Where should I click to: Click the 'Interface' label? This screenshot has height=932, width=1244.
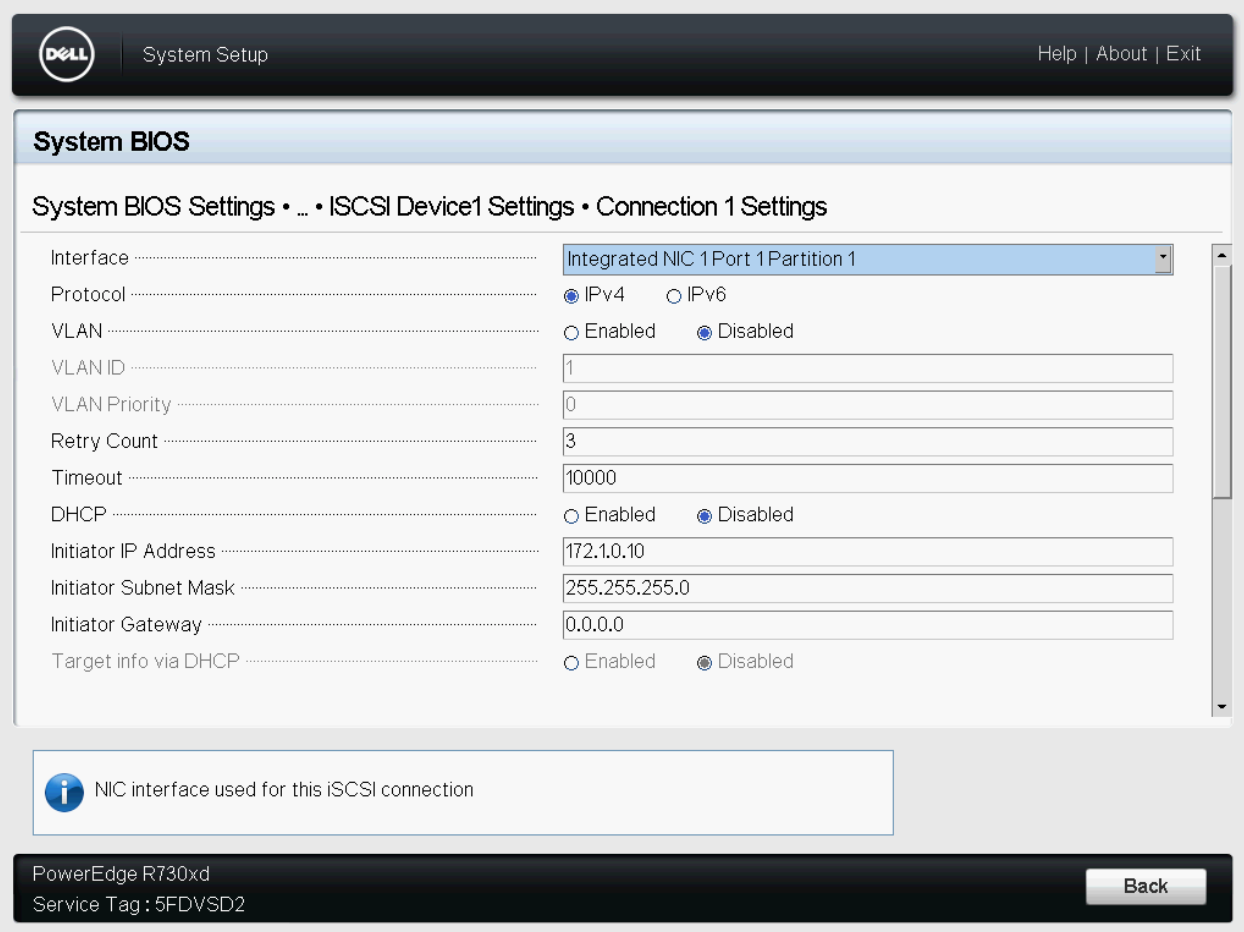coord(90,258)
